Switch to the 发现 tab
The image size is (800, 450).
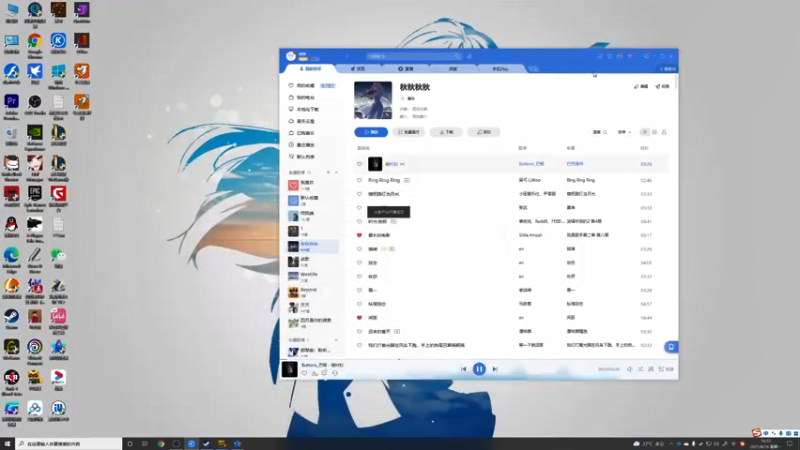[358, 69]
